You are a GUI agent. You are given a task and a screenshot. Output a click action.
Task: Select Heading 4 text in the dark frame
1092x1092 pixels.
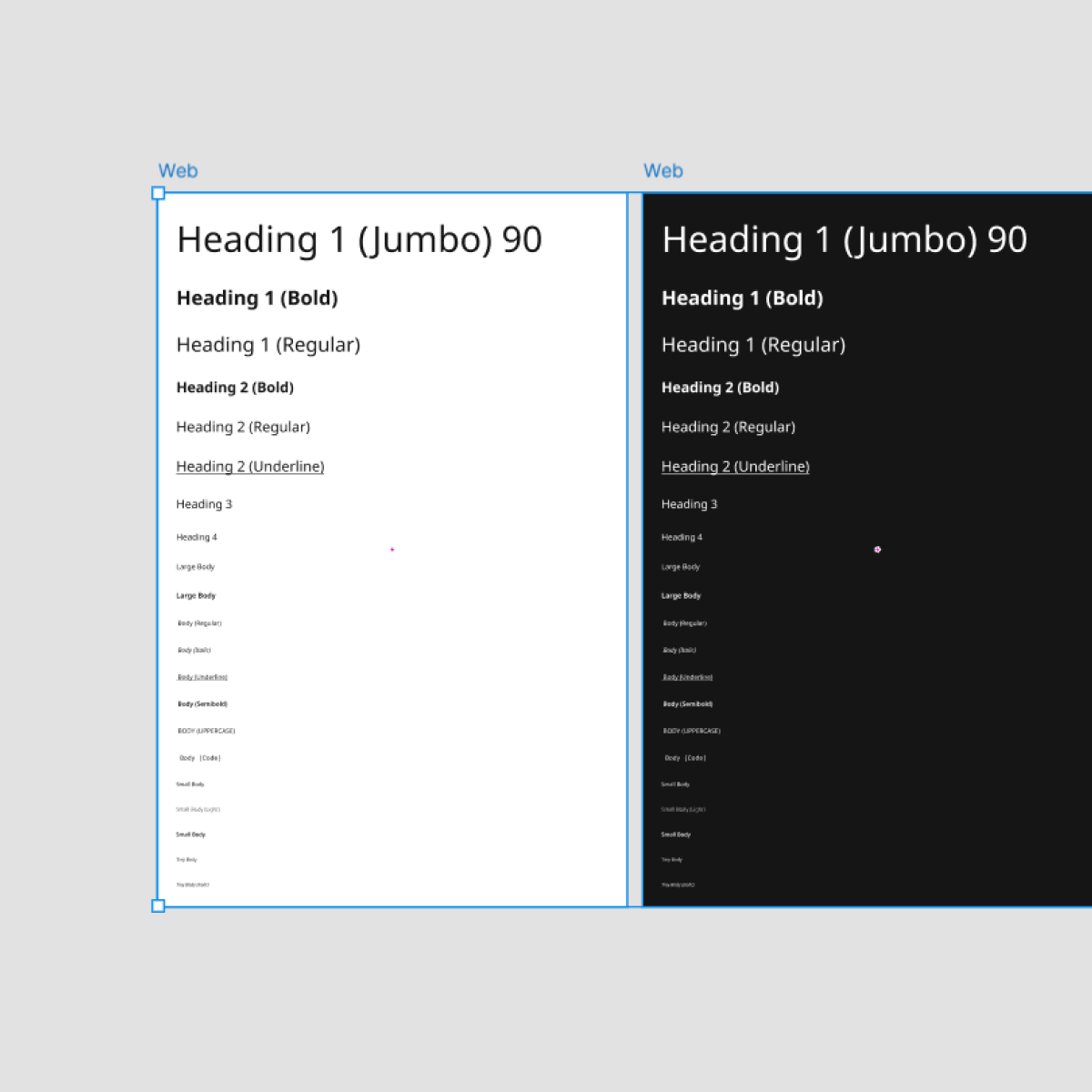[682, 537]
